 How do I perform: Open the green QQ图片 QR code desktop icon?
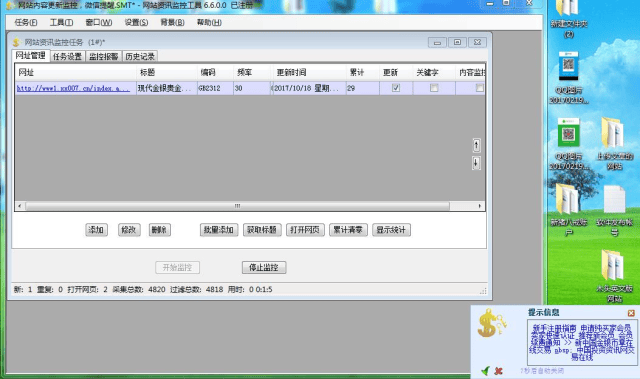point(569,134)
